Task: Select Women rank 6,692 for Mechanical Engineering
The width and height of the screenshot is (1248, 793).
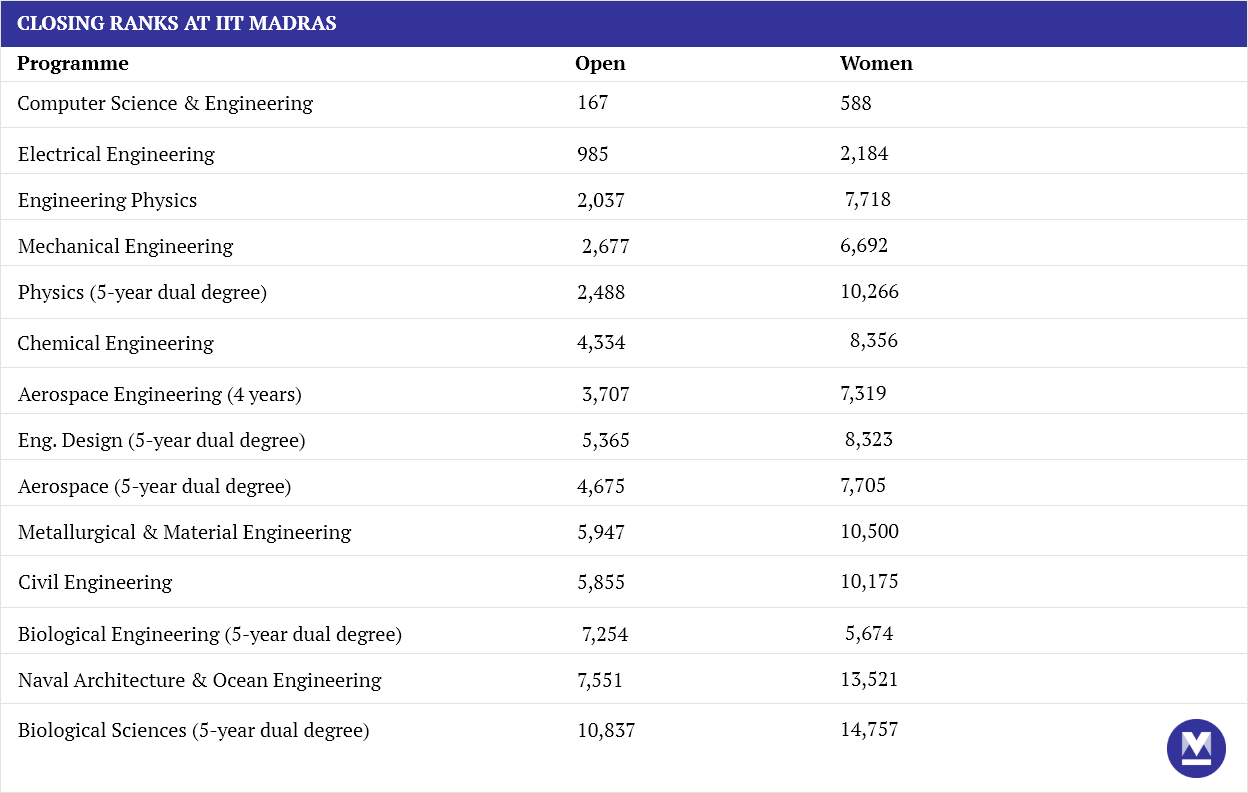Action: 864,246
